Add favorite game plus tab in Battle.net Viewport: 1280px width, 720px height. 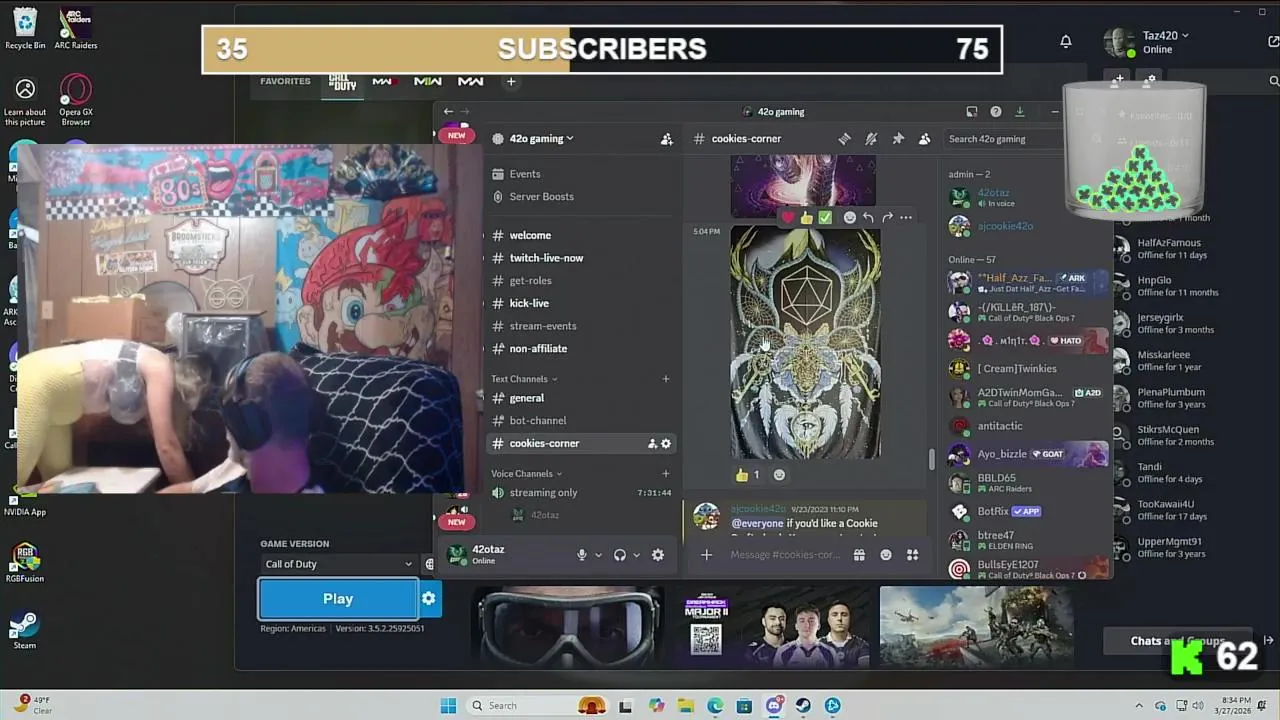tap(511, 82)
